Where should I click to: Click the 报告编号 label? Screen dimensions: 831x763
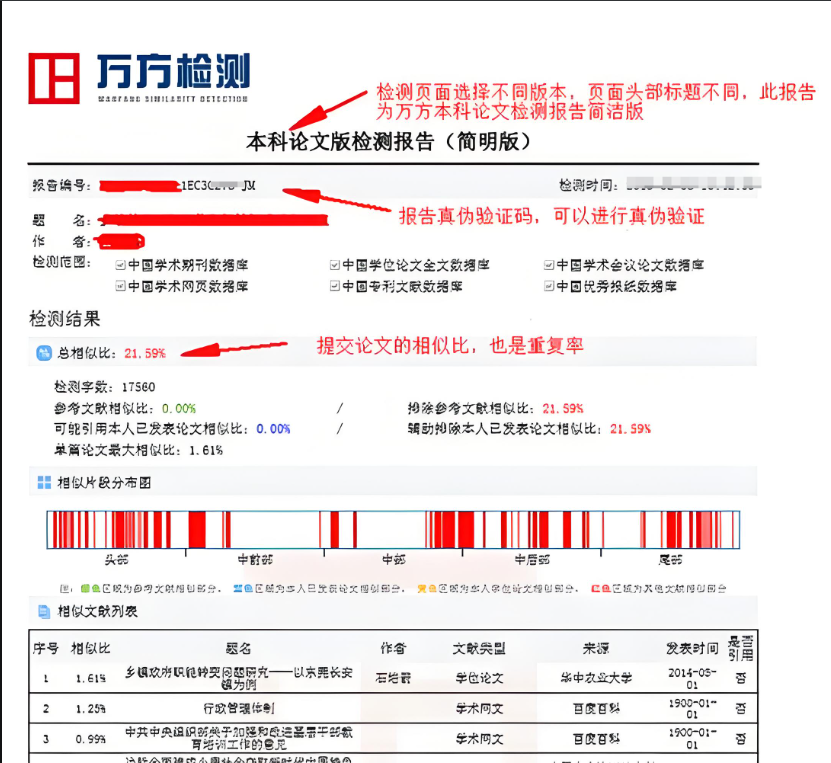(x=61, y=185)
